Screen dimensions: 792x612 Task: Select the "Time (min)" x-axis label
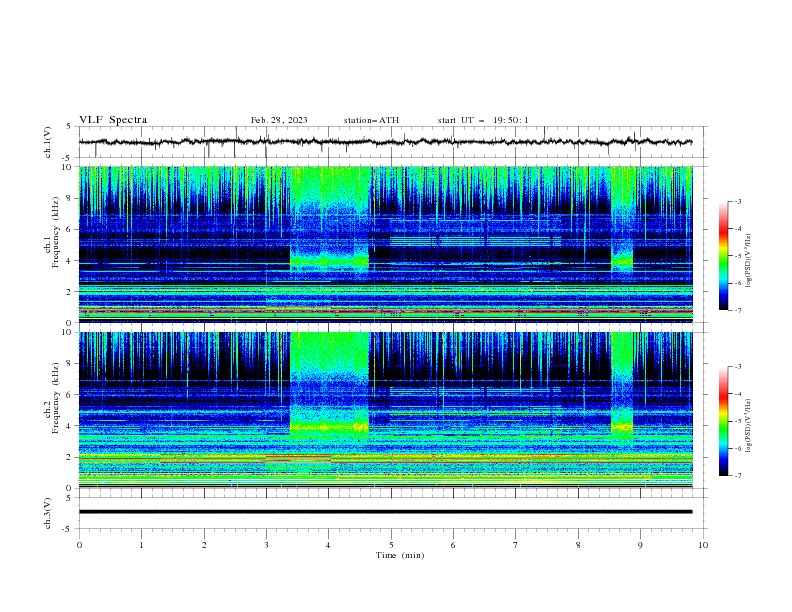[400, 555]
